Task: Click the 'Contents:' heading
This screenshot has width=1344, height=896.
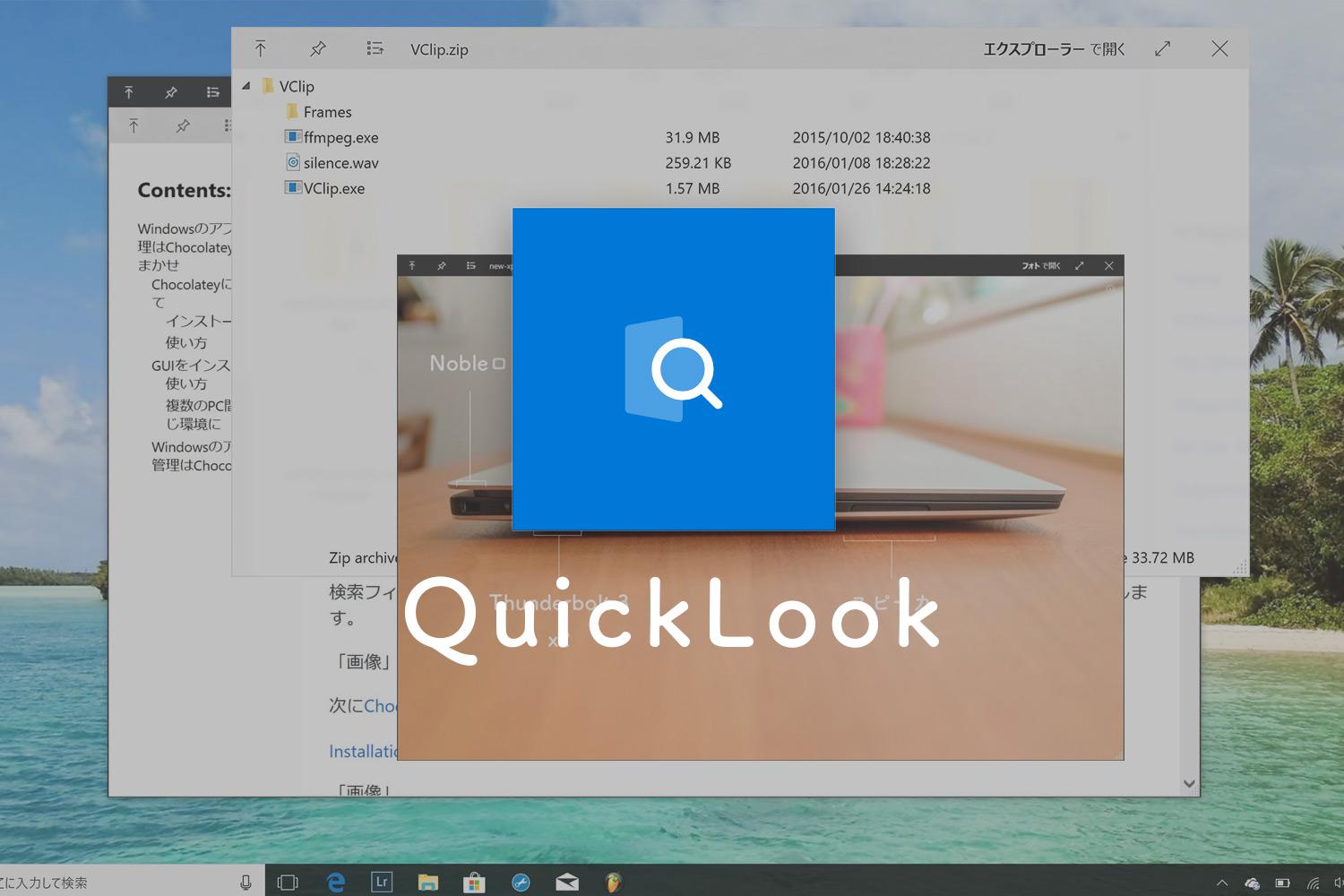Action: [x=184, y=190]
